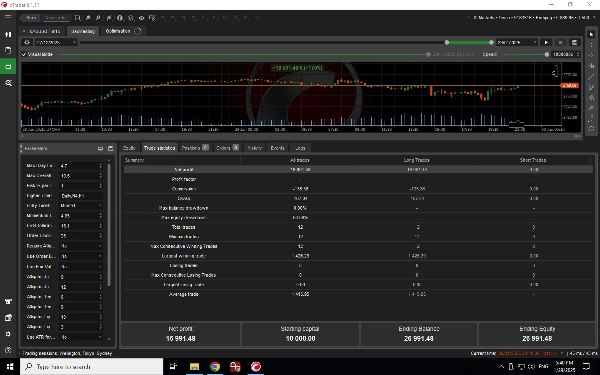The height and width of the screenshot is (375, 600).
Task: Open the account selector in the top right
Action: click(x=531, y=18)
